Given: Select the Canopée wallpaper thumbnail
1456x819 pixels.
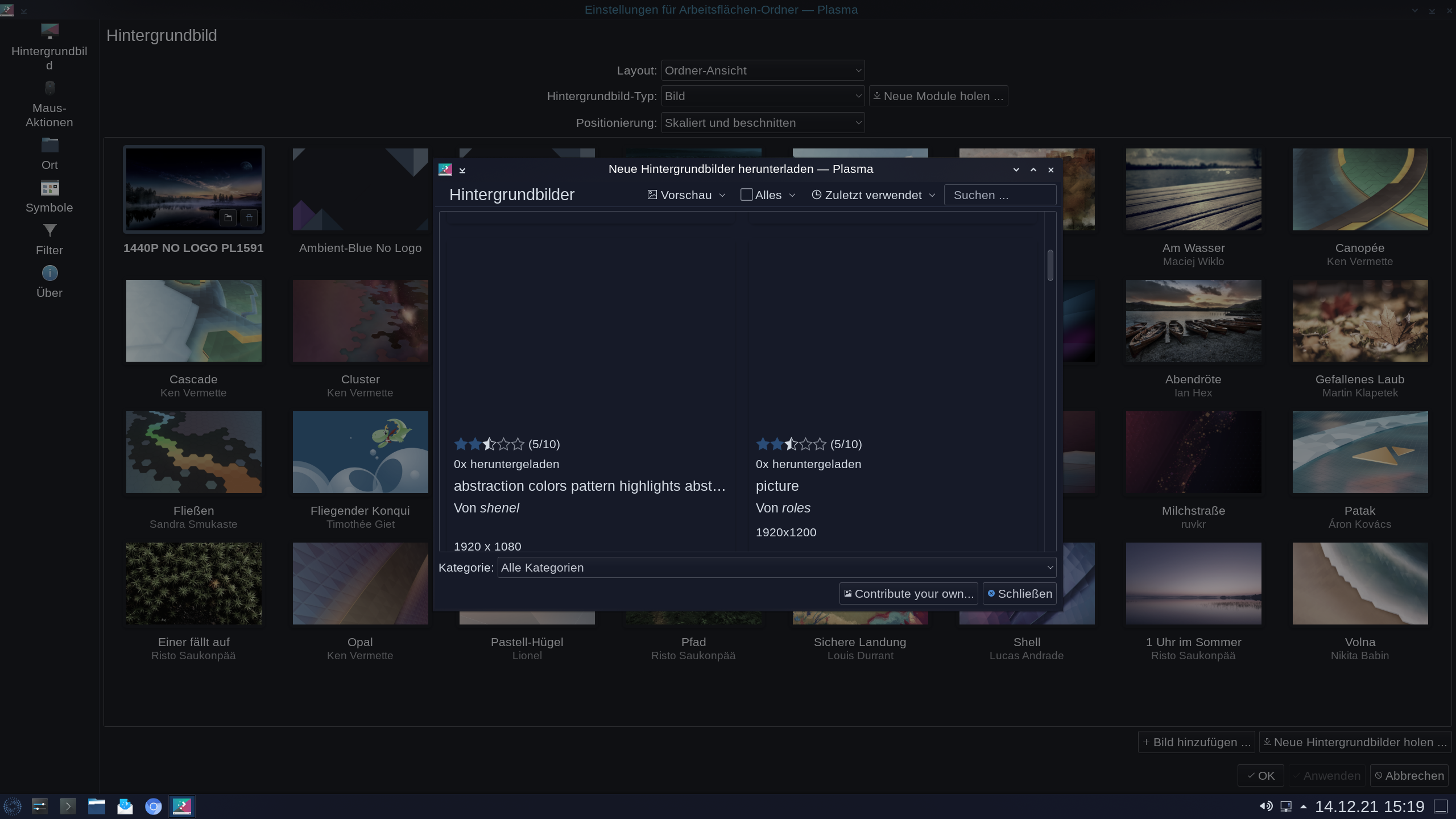Looking at the screenshot, I should click(1359, 189).
